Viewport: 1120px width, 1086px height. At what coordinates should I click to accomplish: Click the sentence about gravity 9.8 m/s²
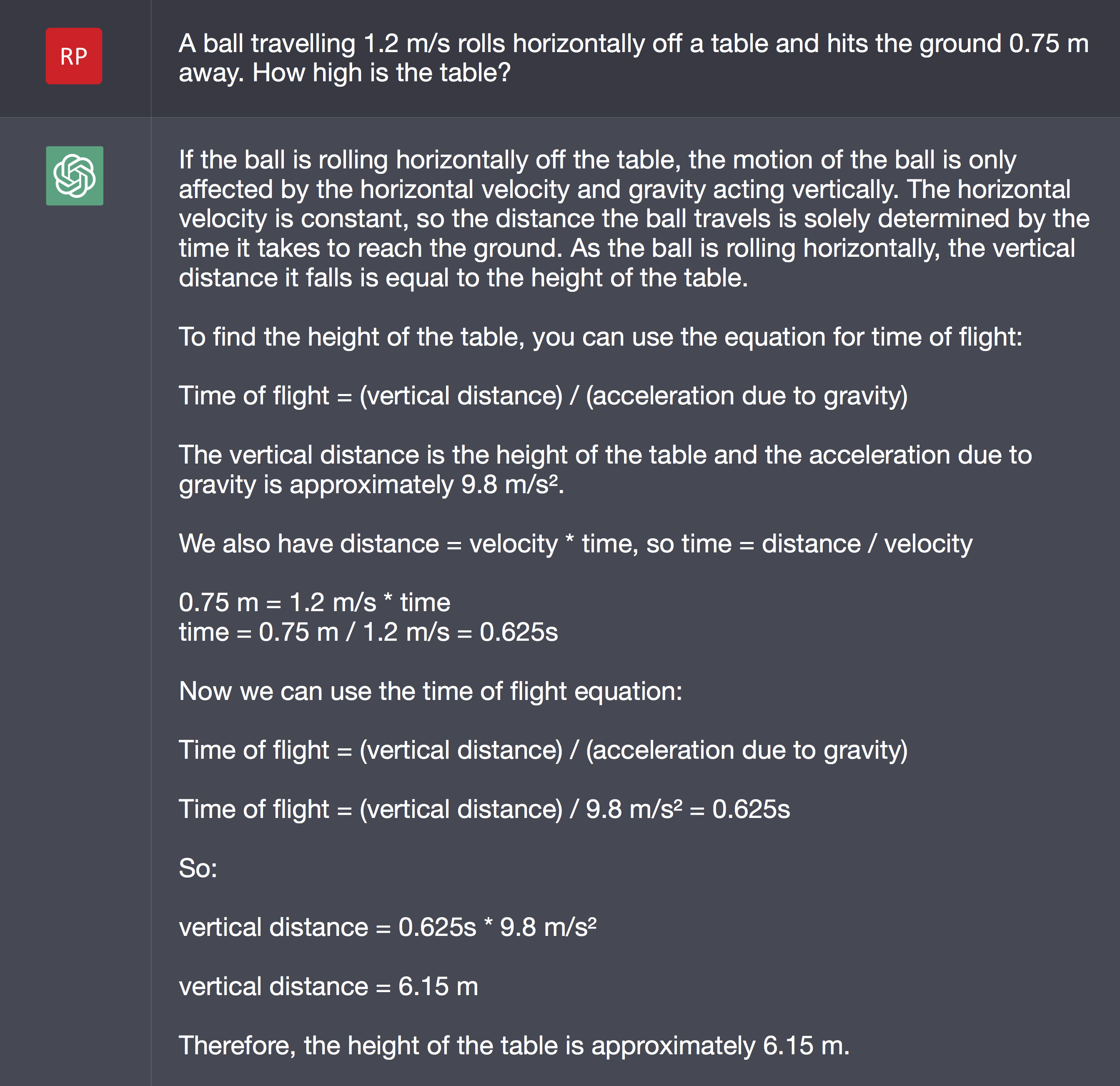coord(605,469)
